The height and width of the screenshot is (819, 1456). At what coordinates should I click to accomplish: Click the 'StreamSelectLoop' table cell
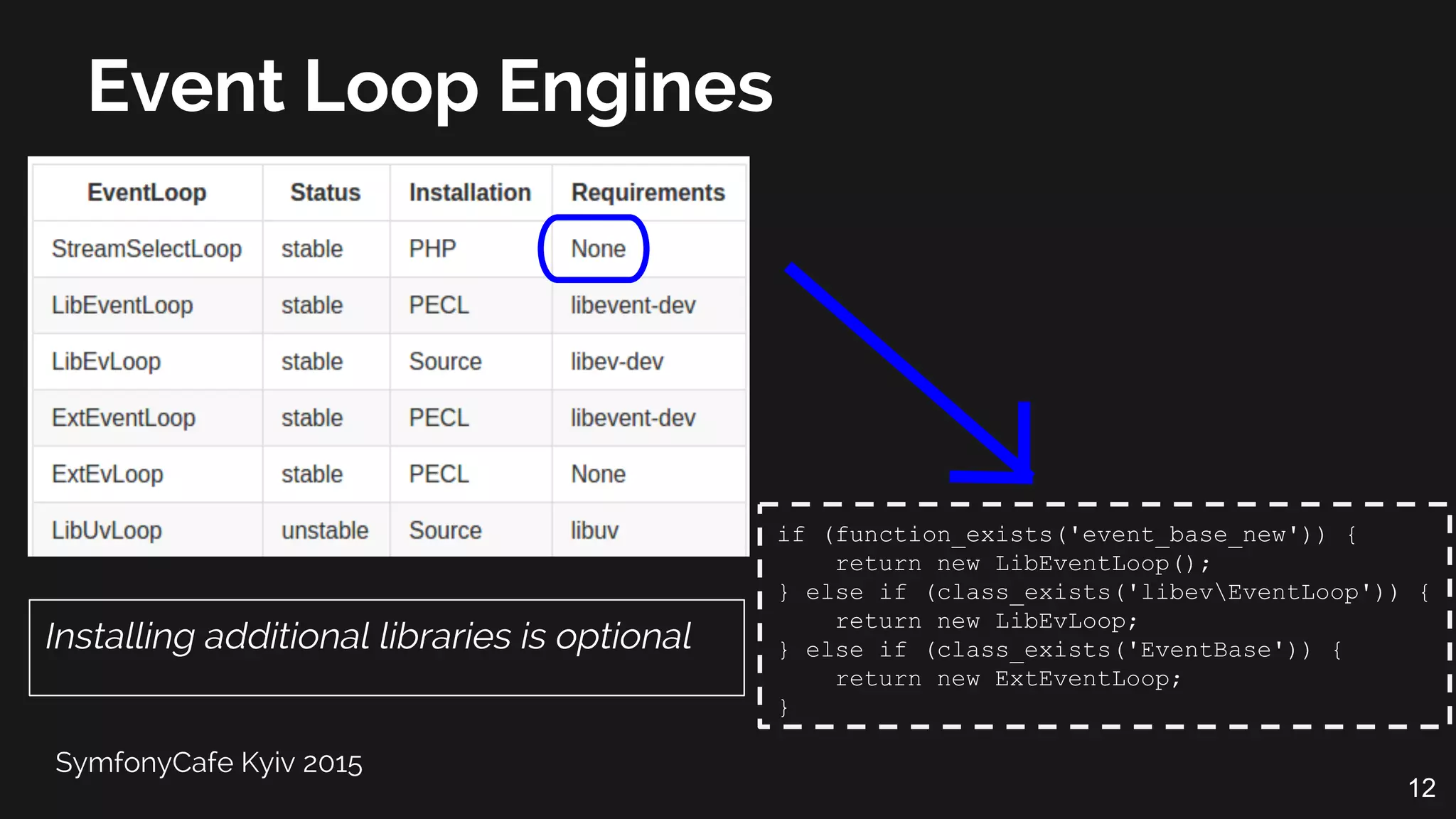pos(147,249)
